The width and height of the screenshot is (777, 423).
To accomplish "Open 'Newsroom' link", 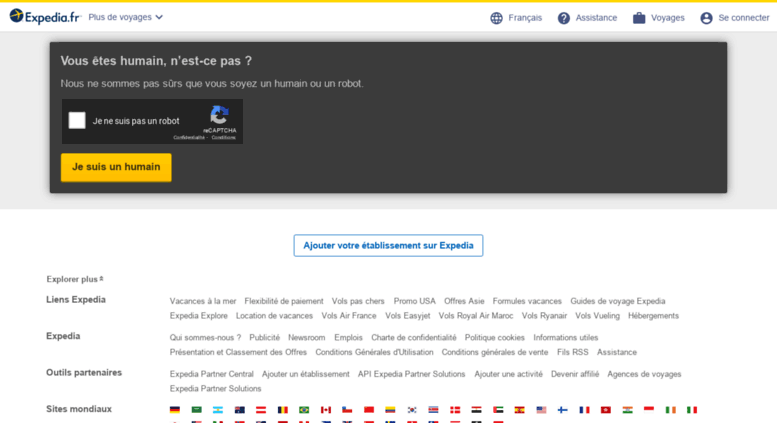I will coord(306,338).
